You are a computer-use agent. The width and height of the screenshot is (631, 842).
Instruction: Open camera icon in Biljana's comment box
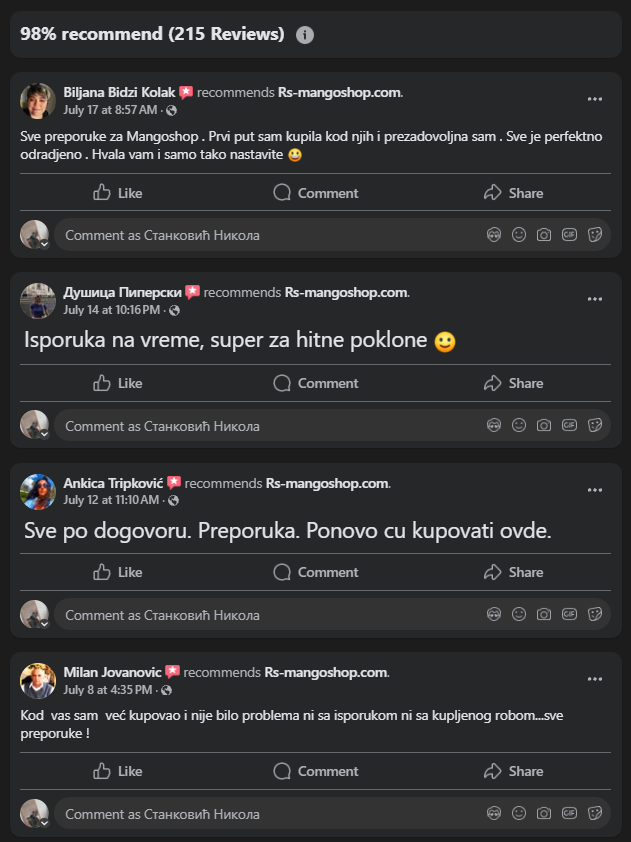[544, 235]
